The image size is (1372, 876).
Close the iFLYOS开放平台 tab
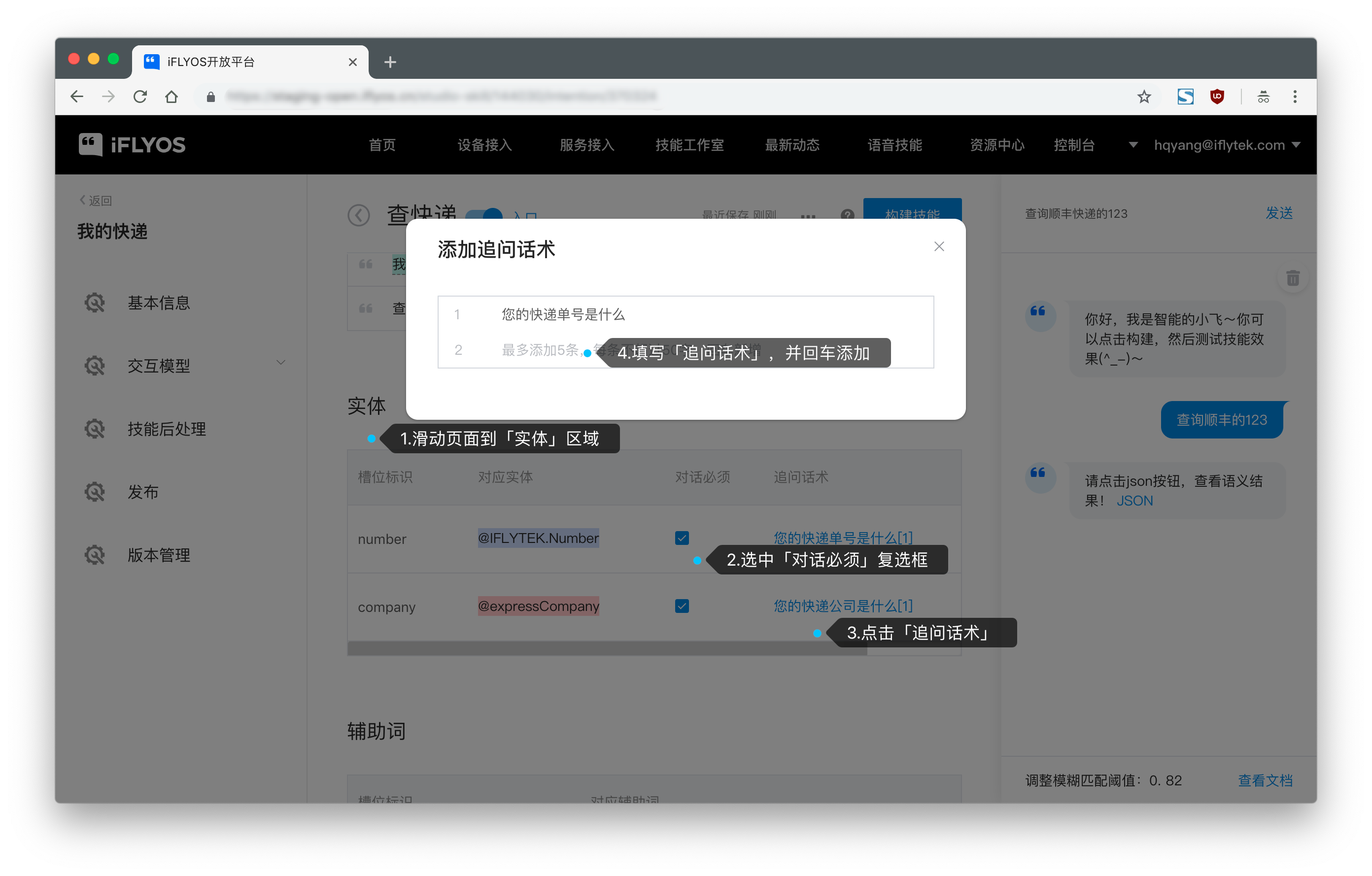tap(352, 62)
